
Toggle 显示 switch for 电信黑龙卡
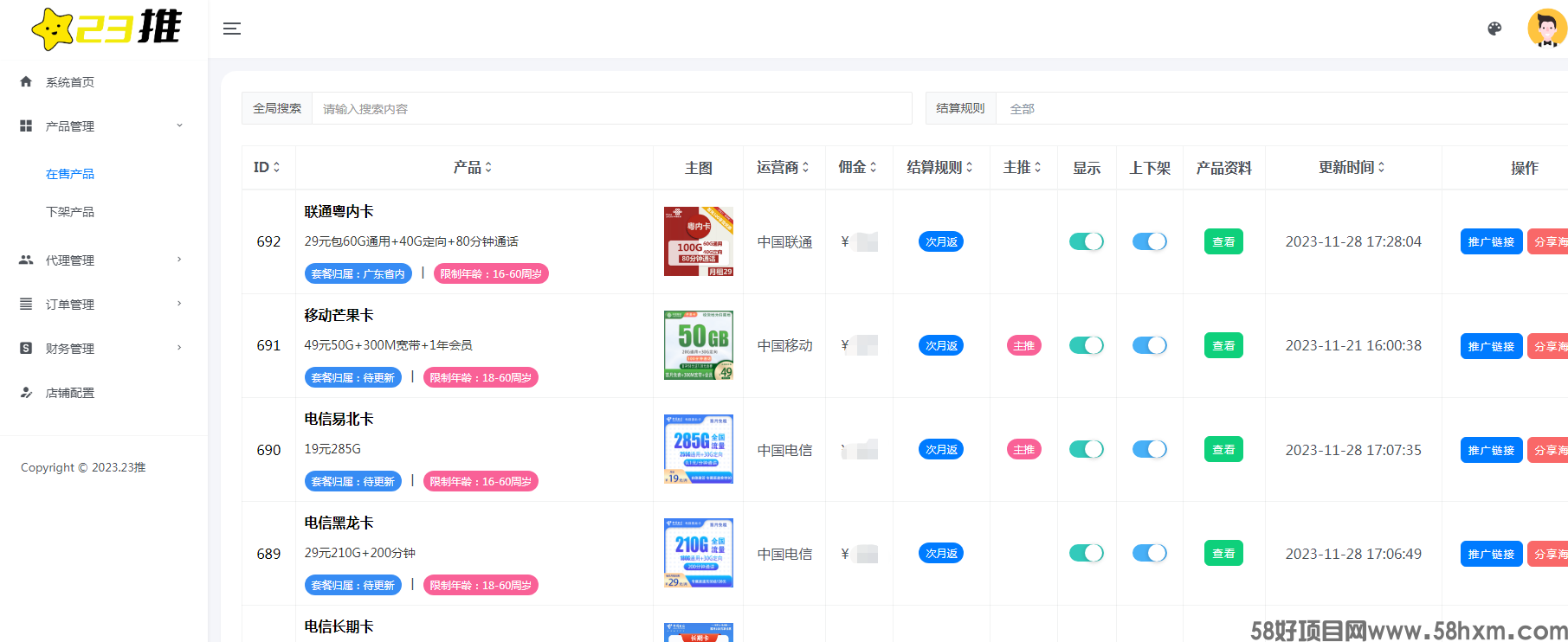click(1087, 553)
